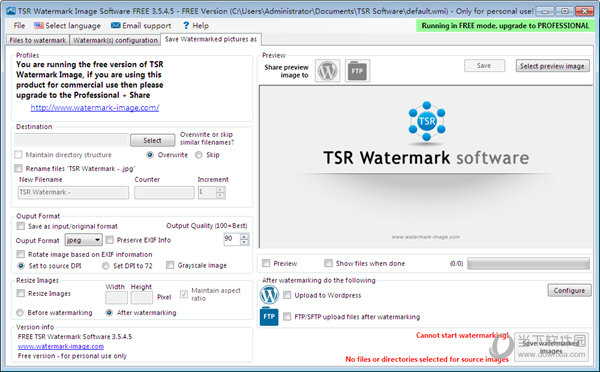This screenshot has width=600, height=372.
Task: Switch to Watermark(s) configuration tab
Action: [115, 40]
